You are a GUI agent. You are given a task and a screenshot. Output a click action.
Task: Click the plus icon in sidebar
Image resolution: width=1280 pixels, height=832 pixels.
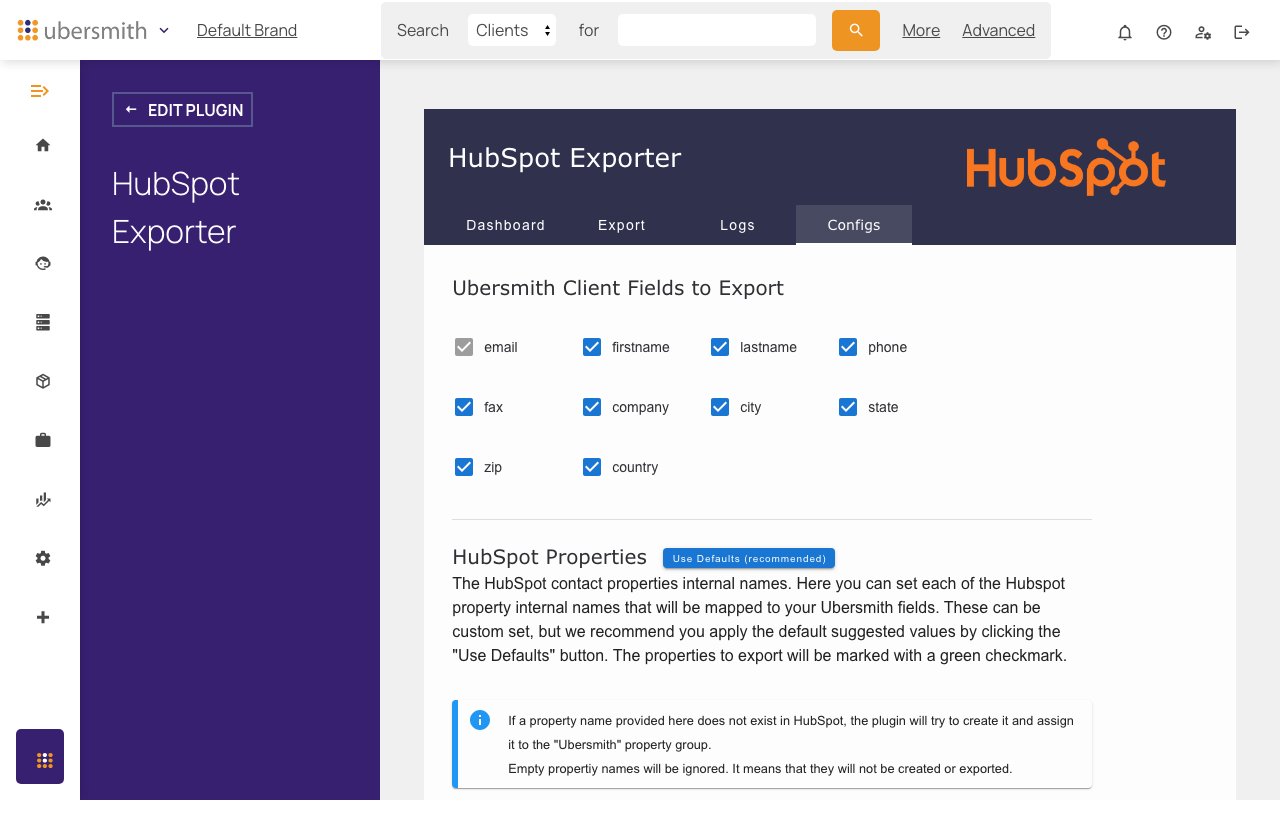(x=42, y=617)
